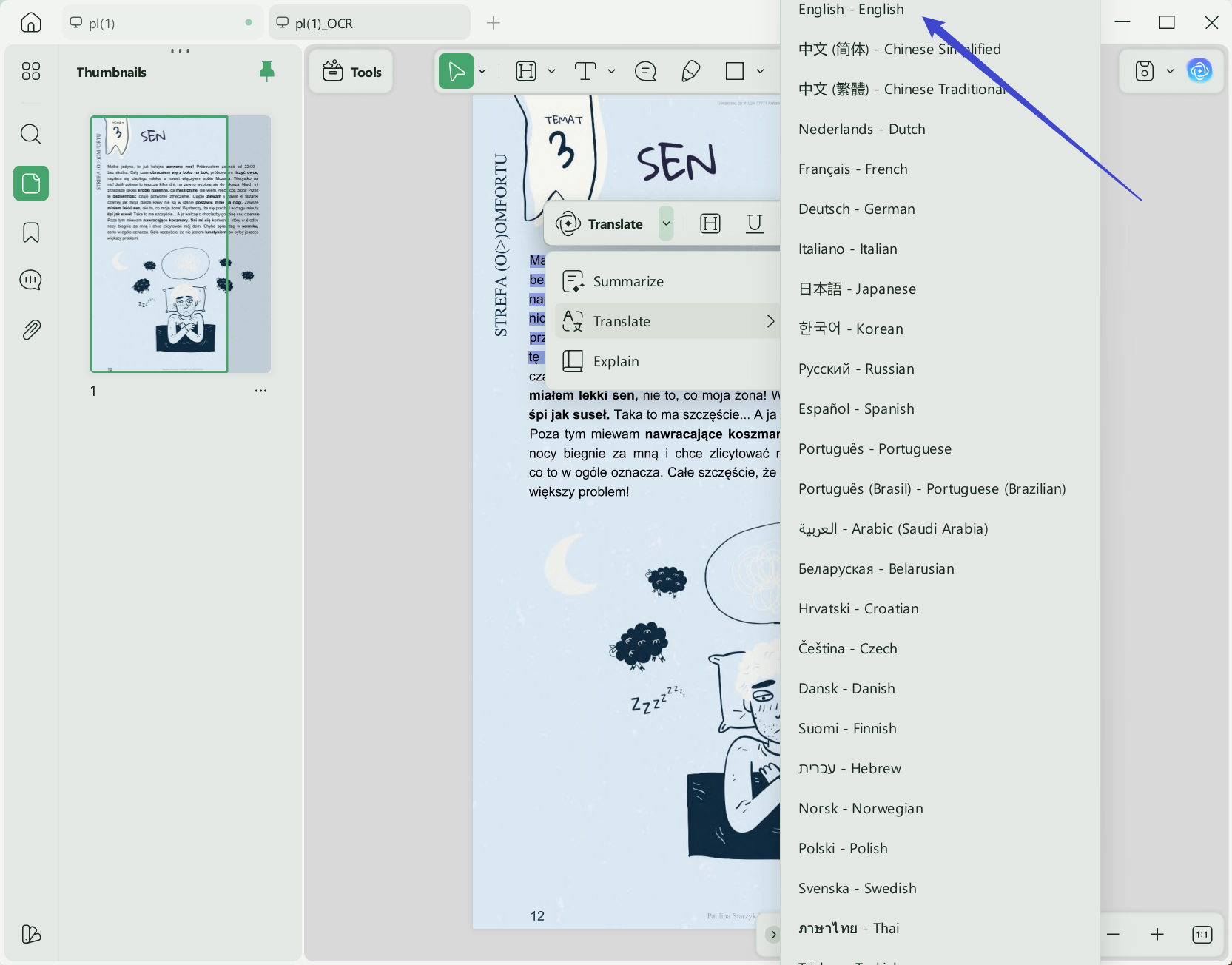
Task: Click the Home icon
Action: tap(31, 22)
